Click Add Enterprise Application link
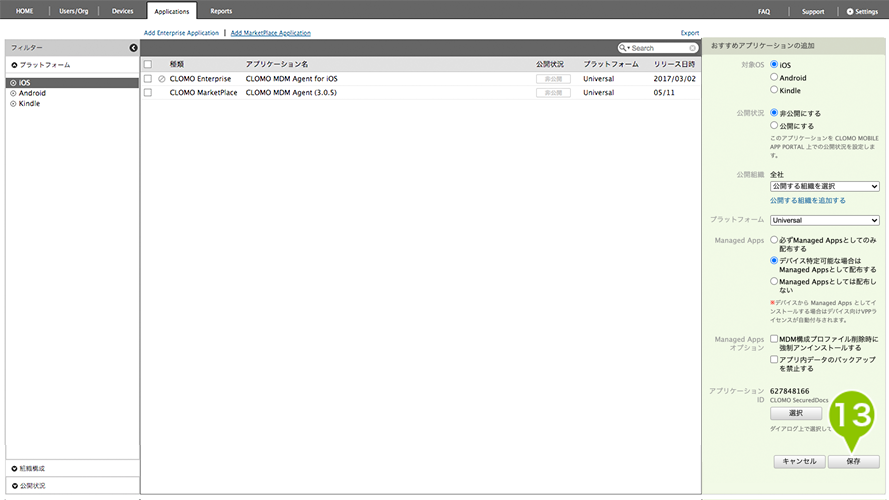This screenshot has width=889, height=500. (181, 33)
